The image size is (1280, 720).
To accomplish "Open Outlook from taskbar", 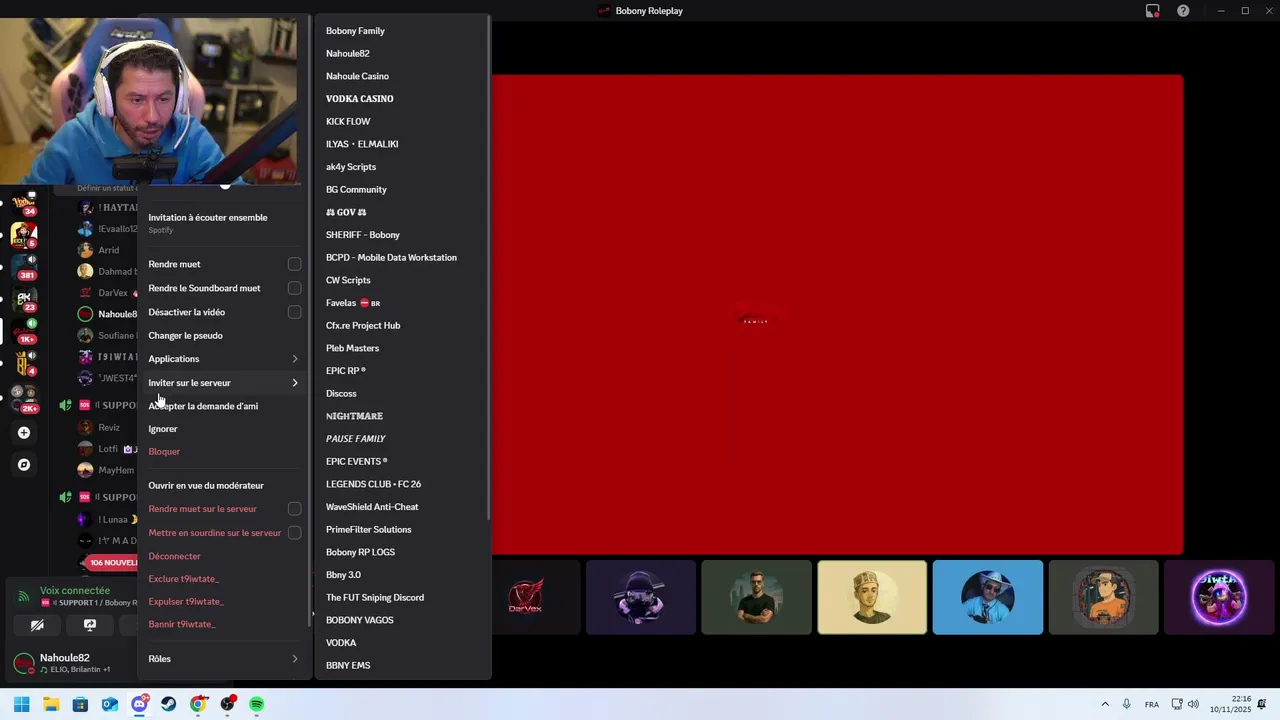I will [110, 704].
